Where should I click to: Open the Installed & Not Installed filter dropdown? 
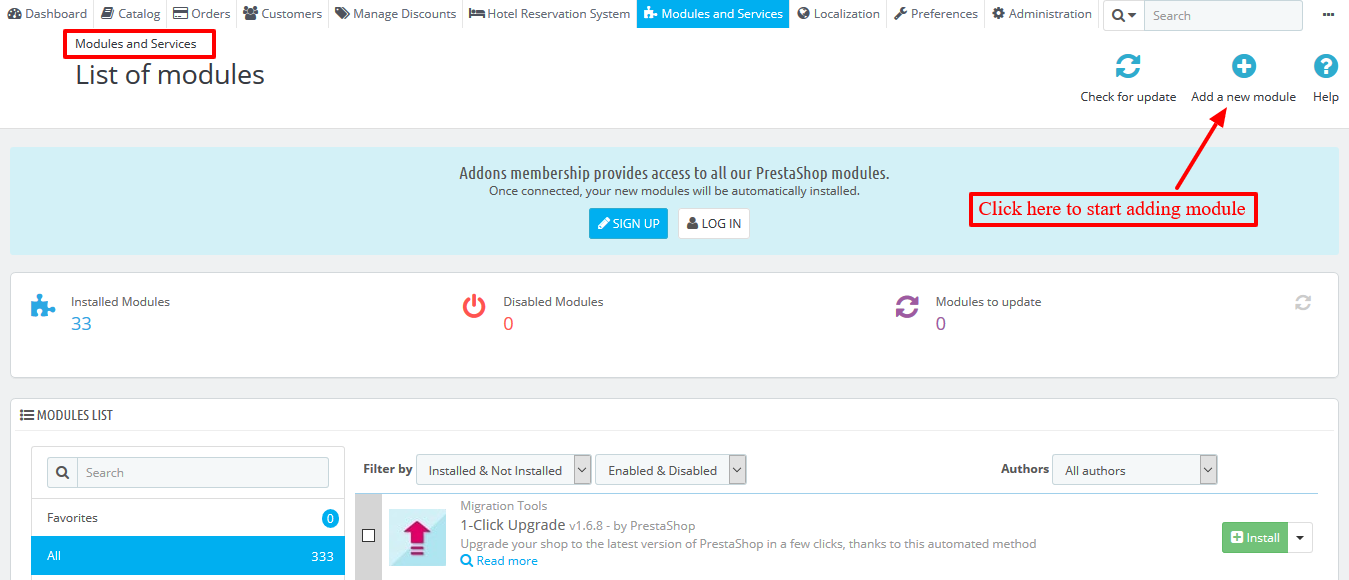tap(502, 470)
